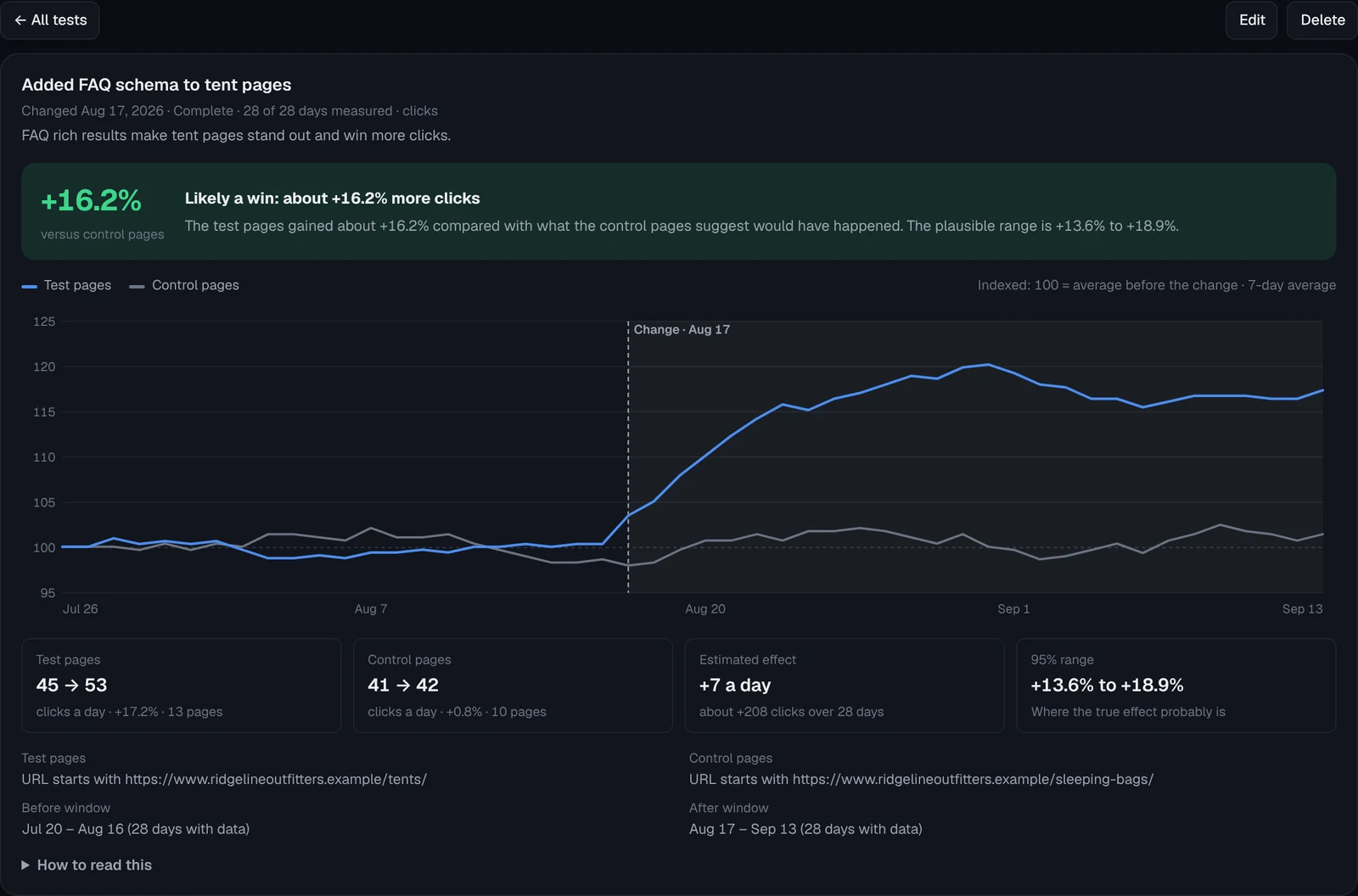Click the Sep 1 axis label

pos(1013,609)
